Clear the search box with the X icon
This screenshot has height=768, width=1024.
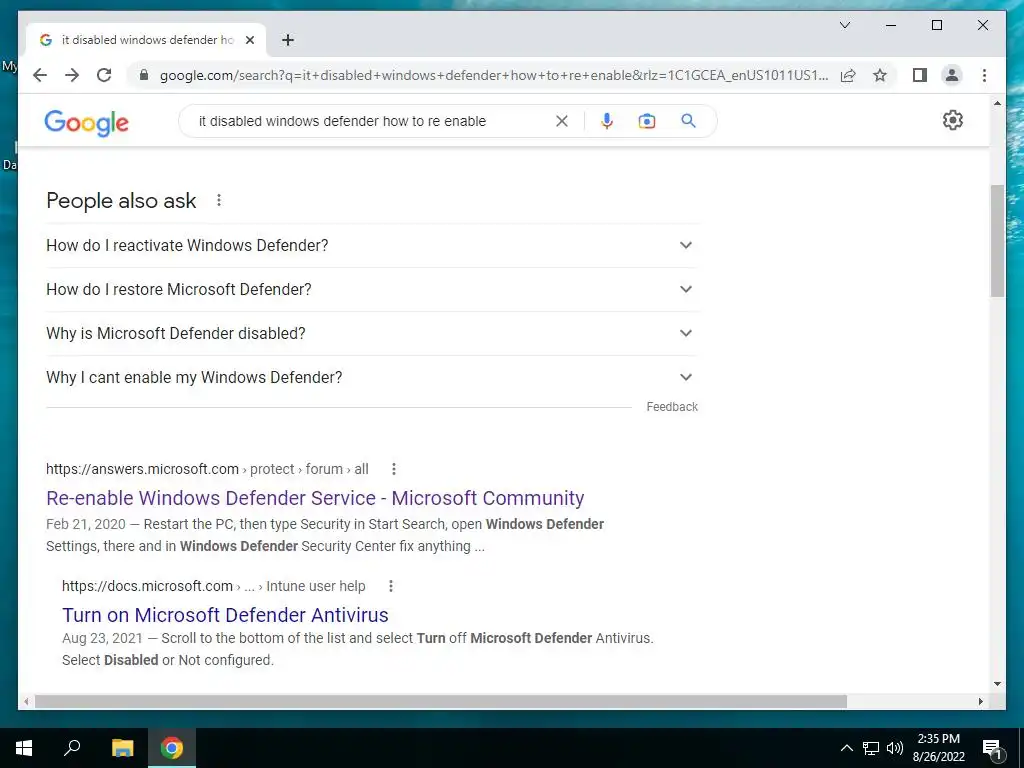click(562, 121)
